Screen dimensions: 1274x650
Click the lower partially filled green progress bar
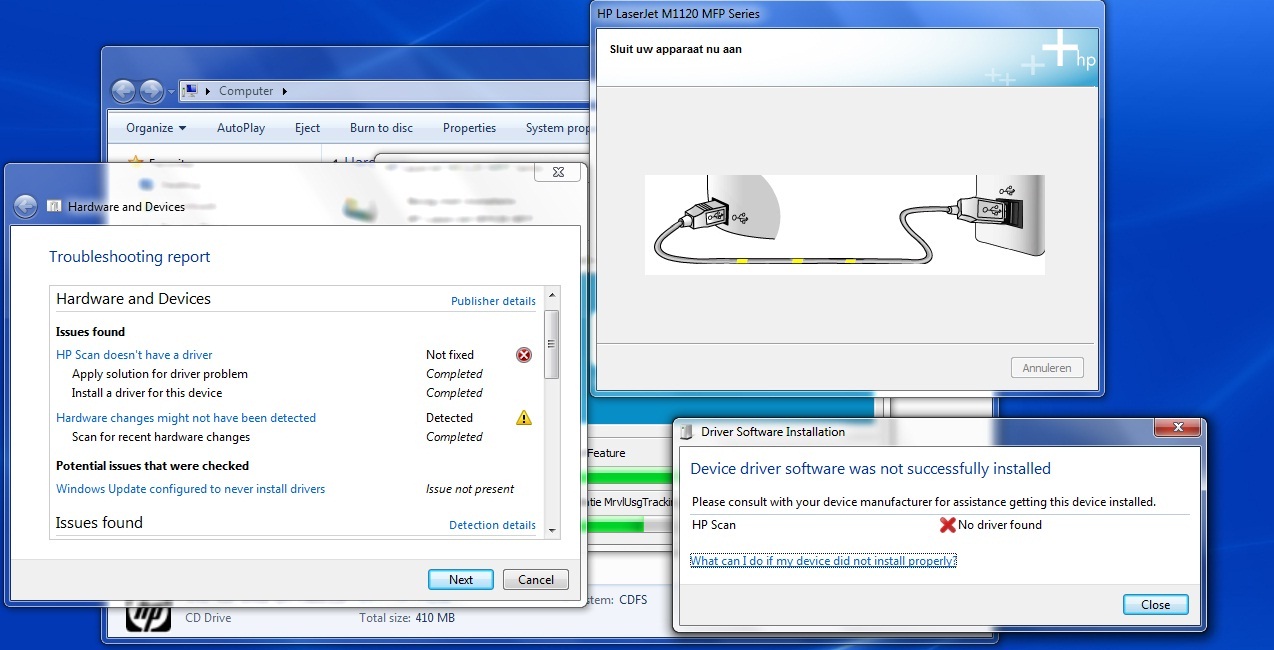[x=629, y=526]
